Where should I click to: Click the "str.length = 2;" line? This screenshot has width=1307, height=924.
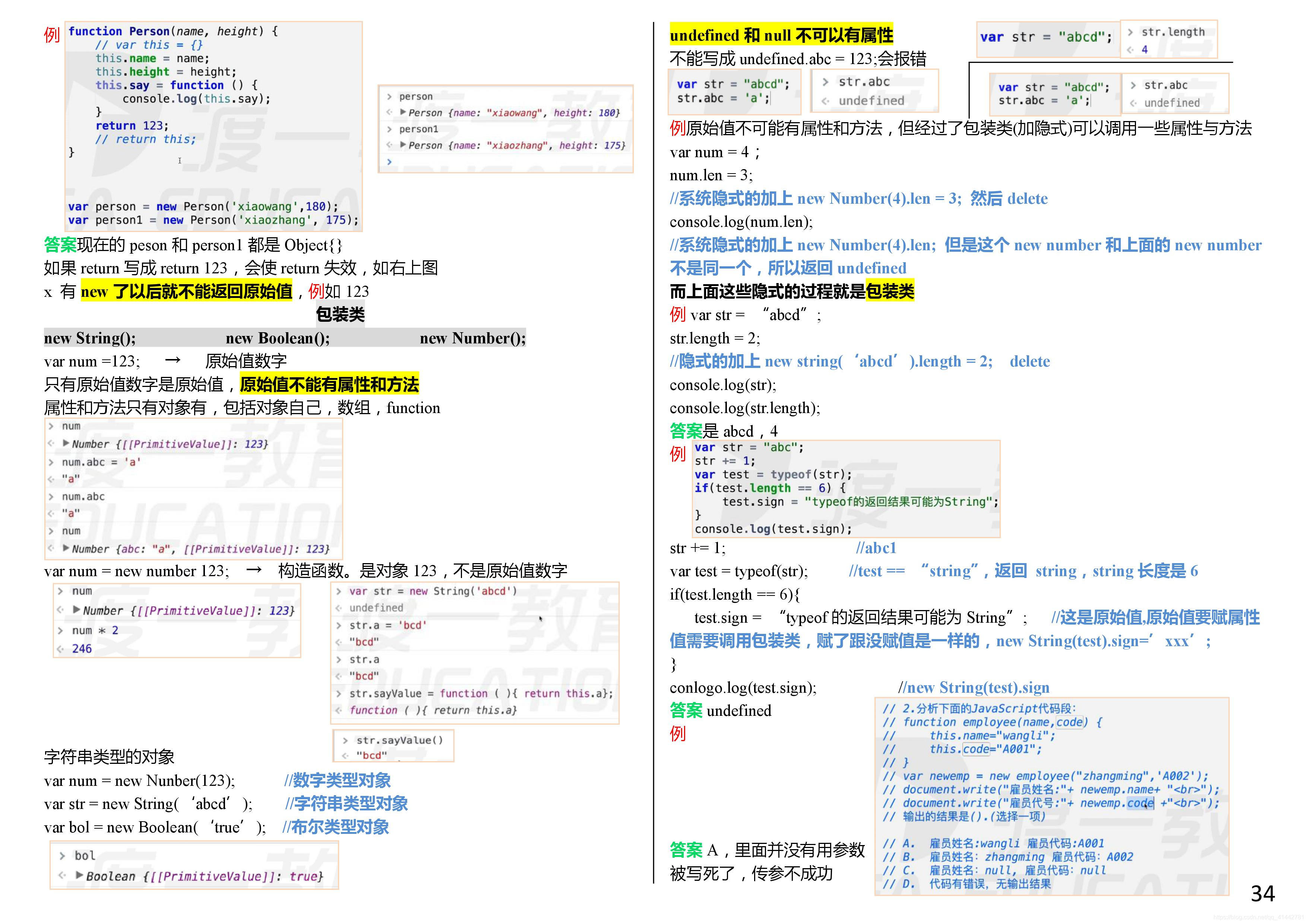(x=715, y=339)
